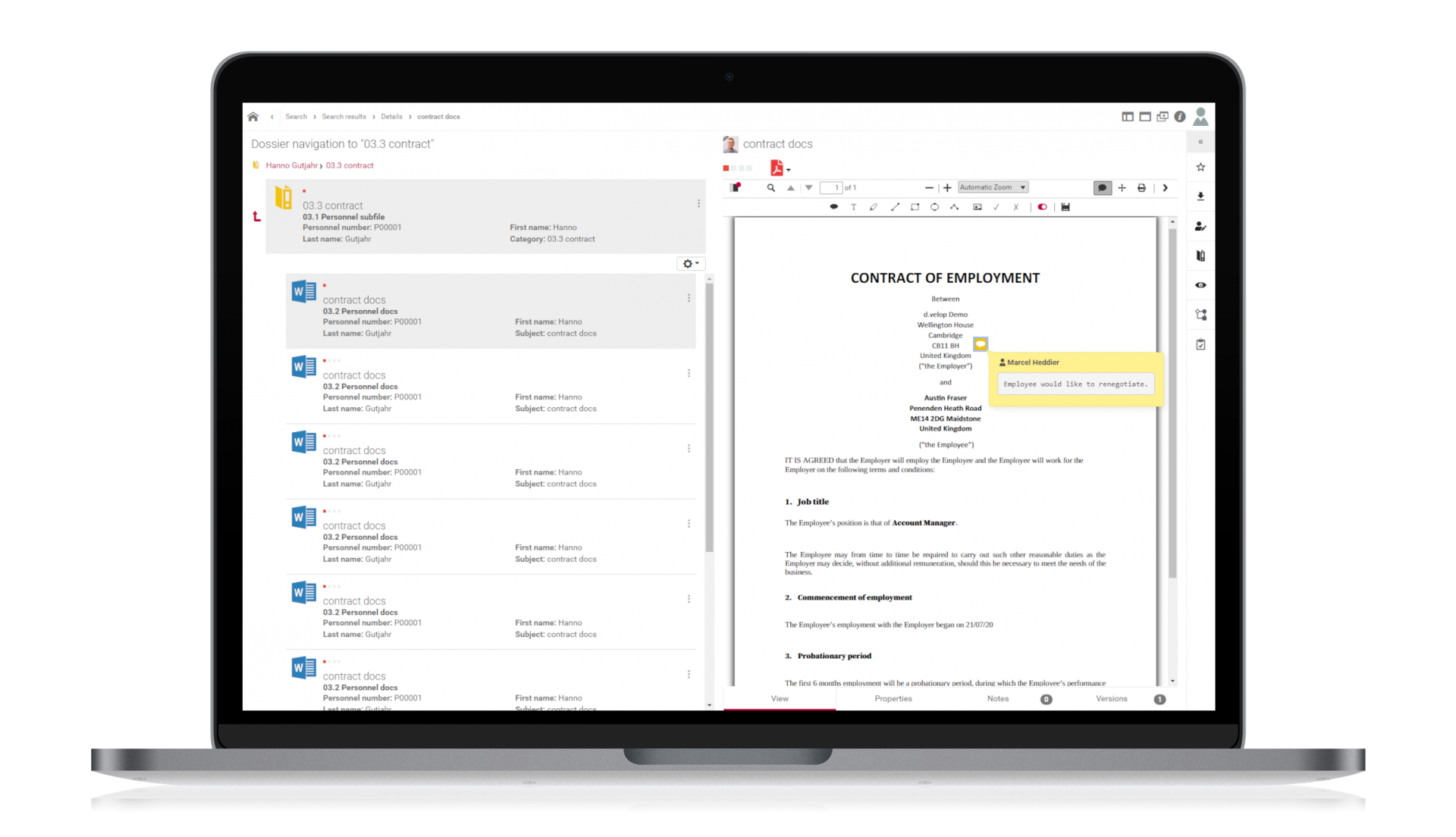Open the Versions tab
This screenshot has width=1456, height=837.
(1111, 698)
